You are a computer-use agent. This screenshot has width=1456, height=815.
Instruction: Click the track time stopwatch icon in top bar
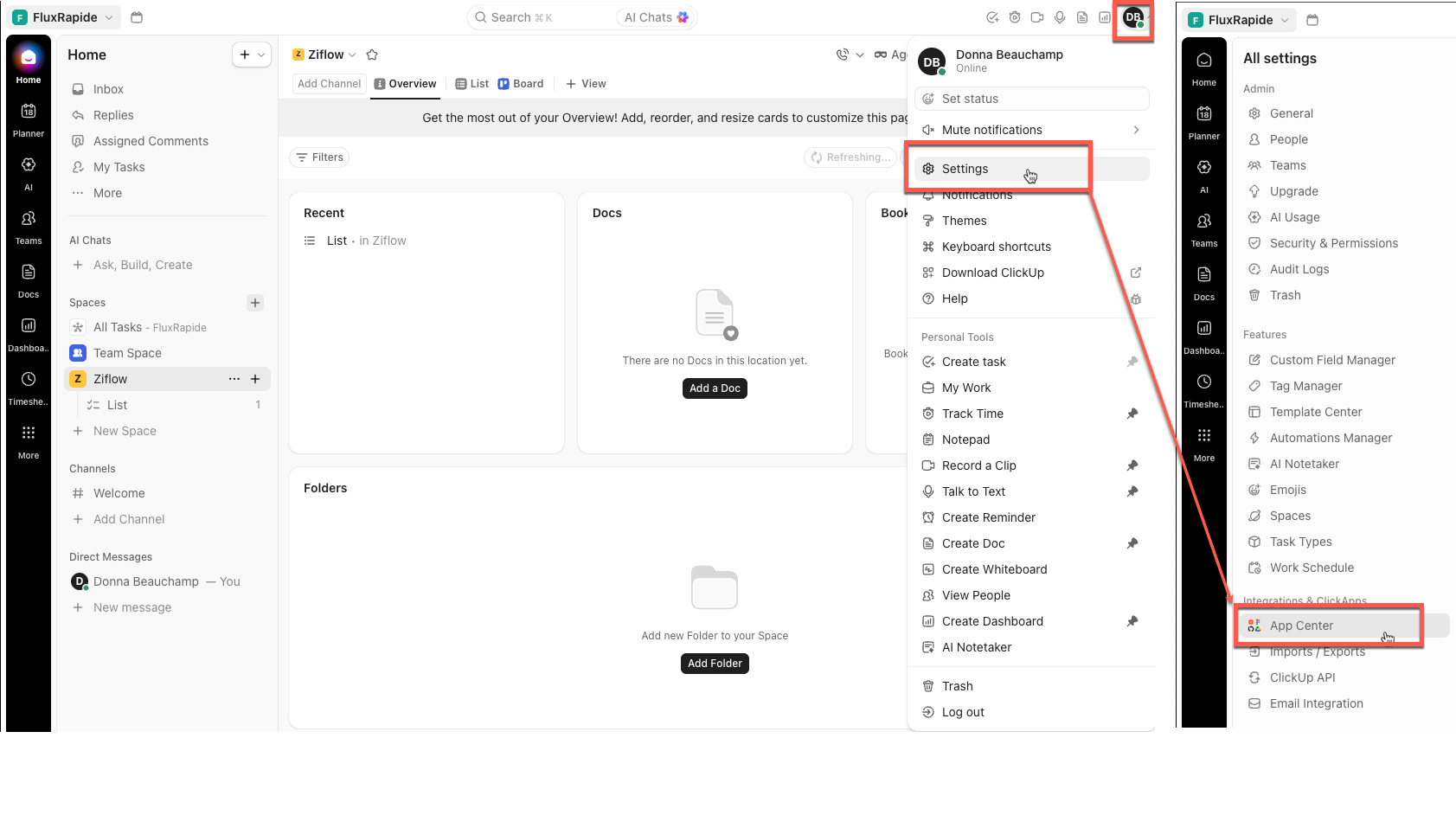point(1015,17)
